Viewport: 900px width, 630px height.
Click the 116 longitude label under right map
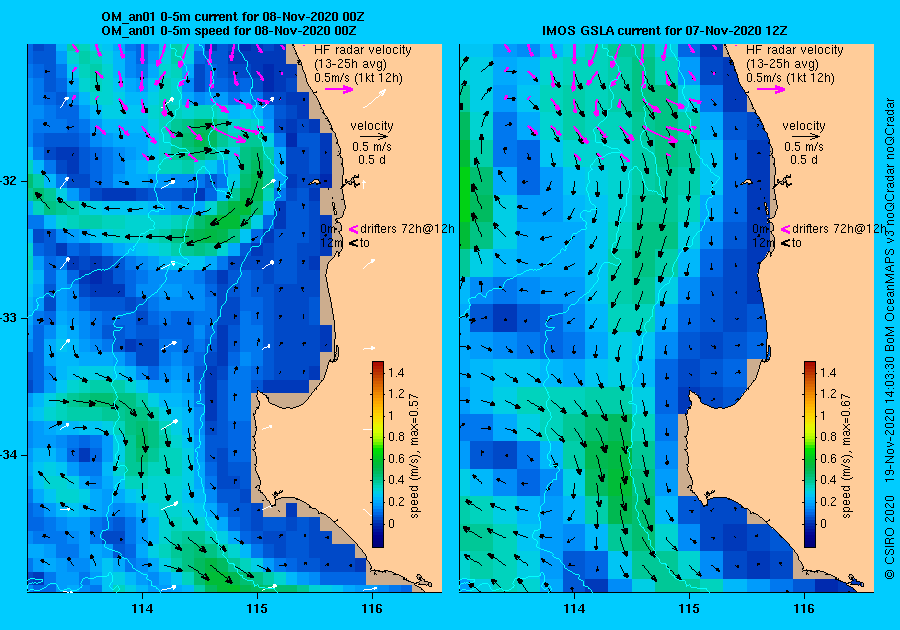(804, 609)
